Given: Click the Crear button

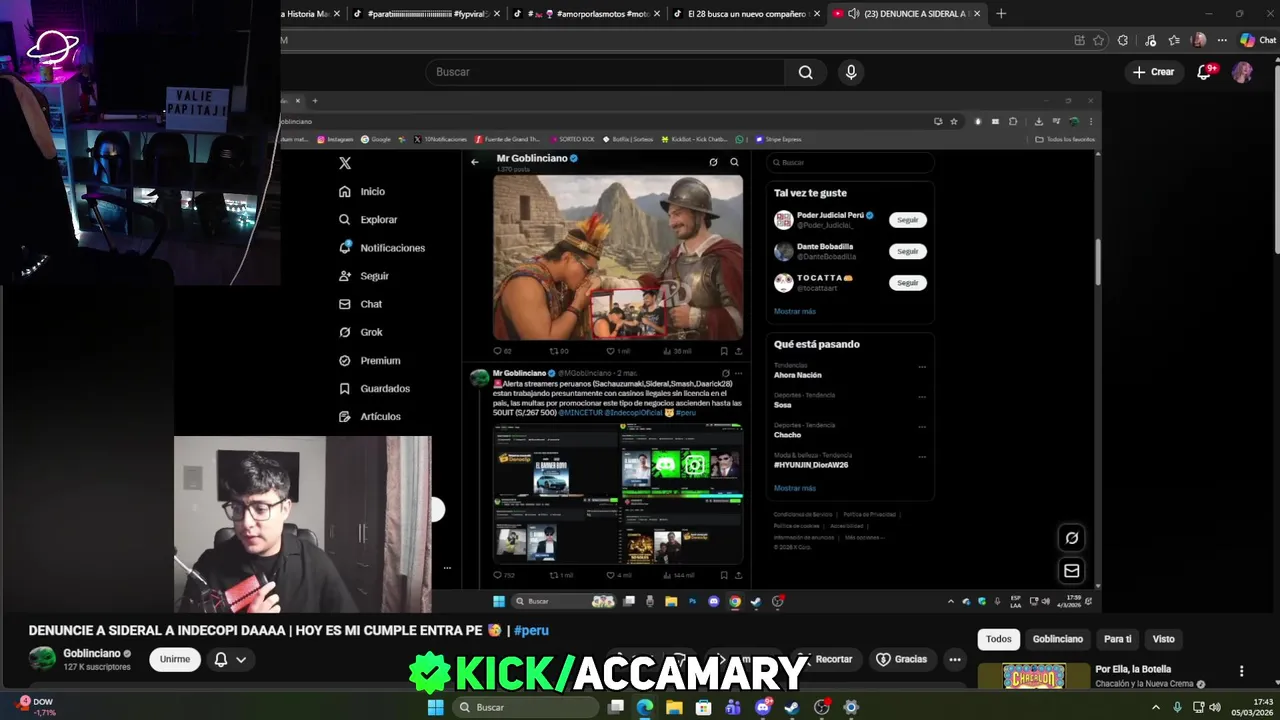Looking at the screenshot, I should pyautogui.click(x=1153, y=72).
